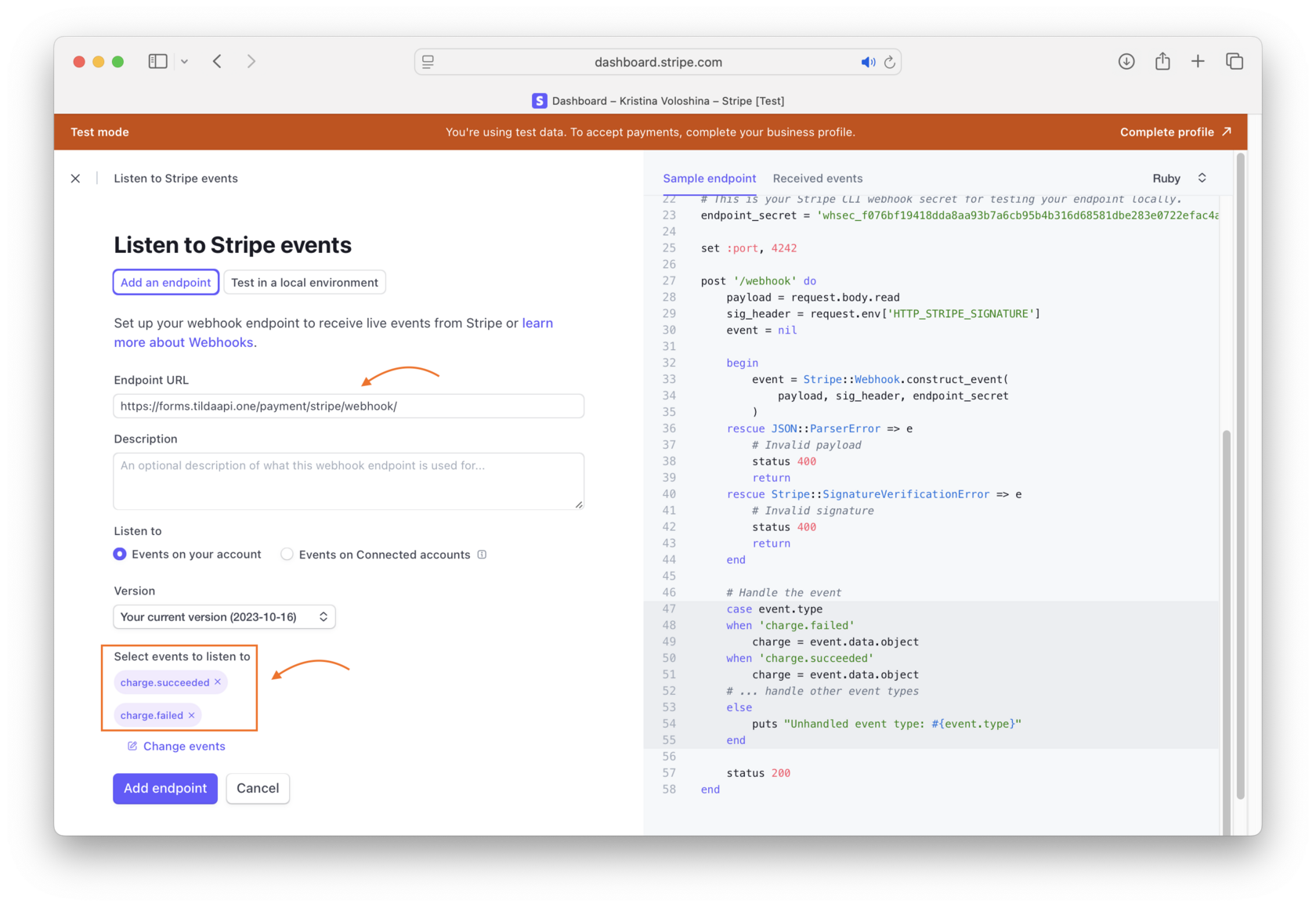Viewport: 1316px width, 907px height.
Task: Remove the charge.failed event tag
Action: (x=191, y=715)
